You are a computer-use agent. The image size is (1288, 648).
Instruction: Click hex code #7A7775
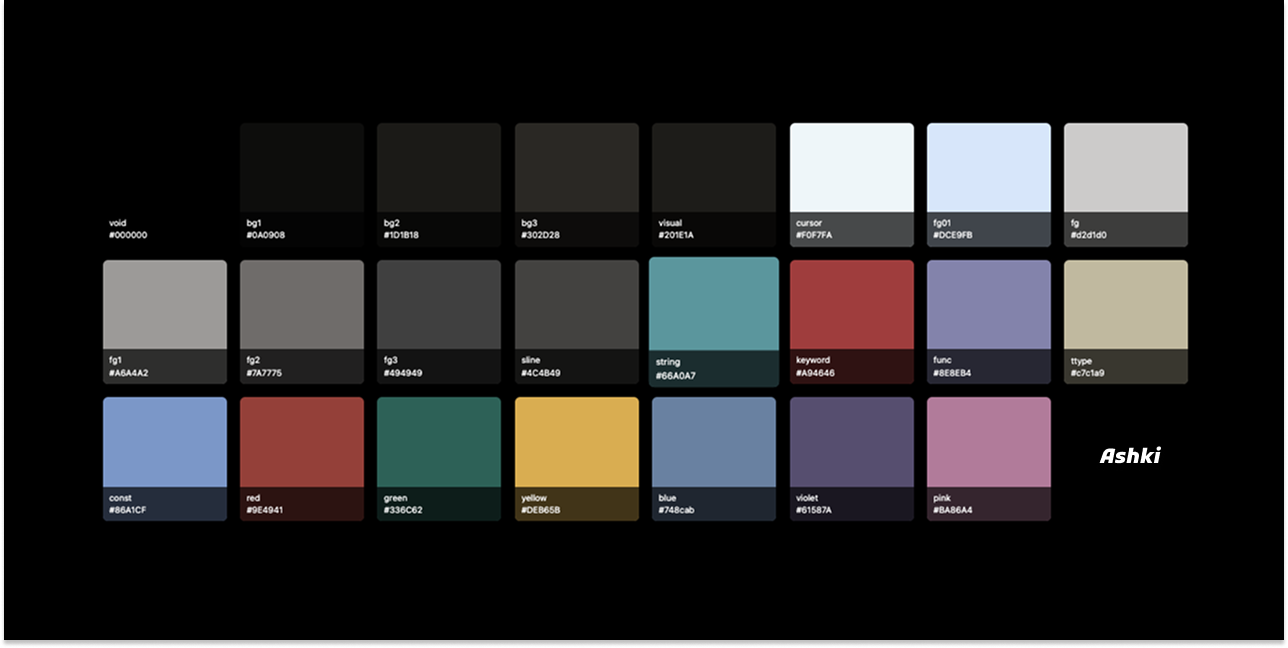(265, 373)
